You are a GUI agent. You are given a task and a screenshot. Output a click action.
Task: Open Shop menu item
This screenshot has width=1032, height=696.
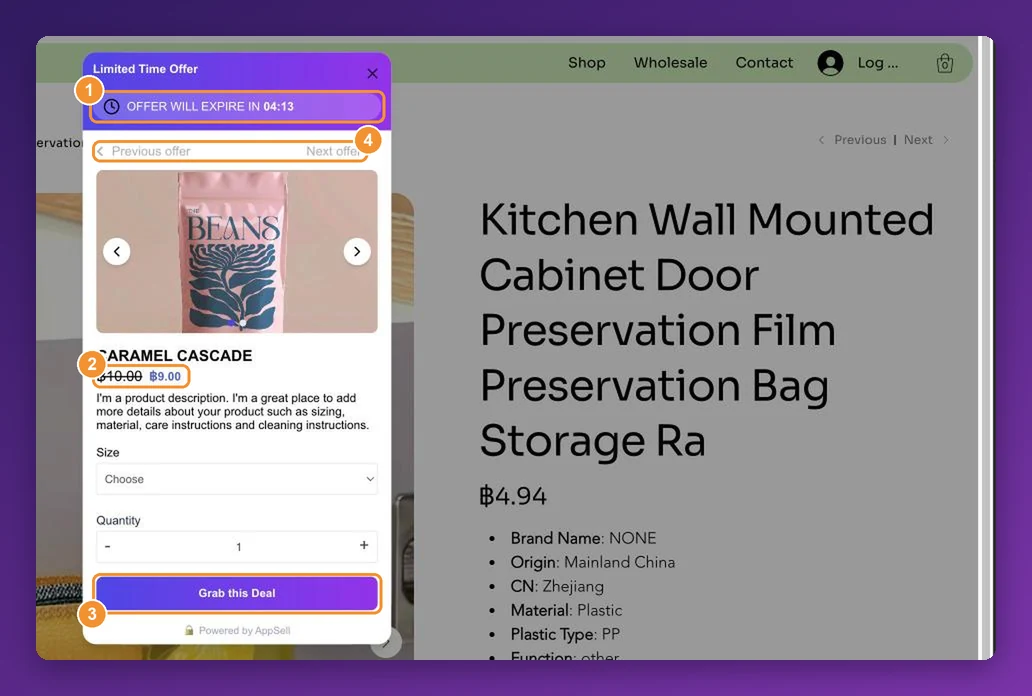586,63
